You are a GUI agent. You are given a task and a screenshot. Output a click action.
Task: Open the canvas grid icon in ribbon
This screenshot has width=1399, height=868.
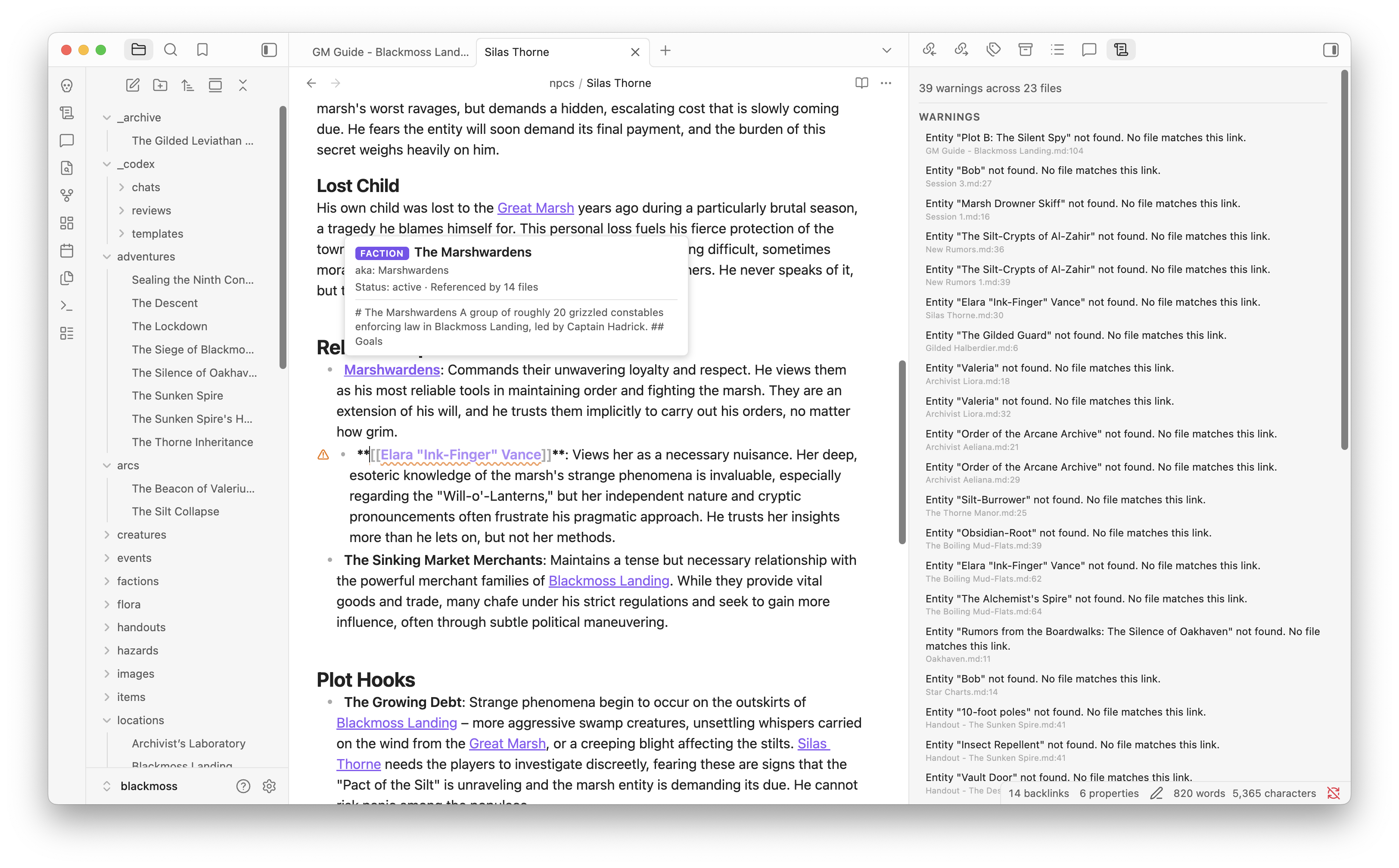tap(67, 223)
